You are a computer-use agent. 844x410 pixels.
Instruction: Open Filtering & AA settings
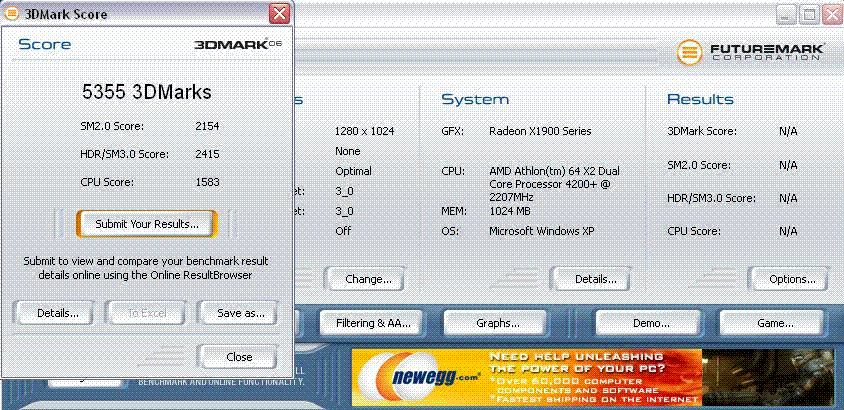coord(373,323)
